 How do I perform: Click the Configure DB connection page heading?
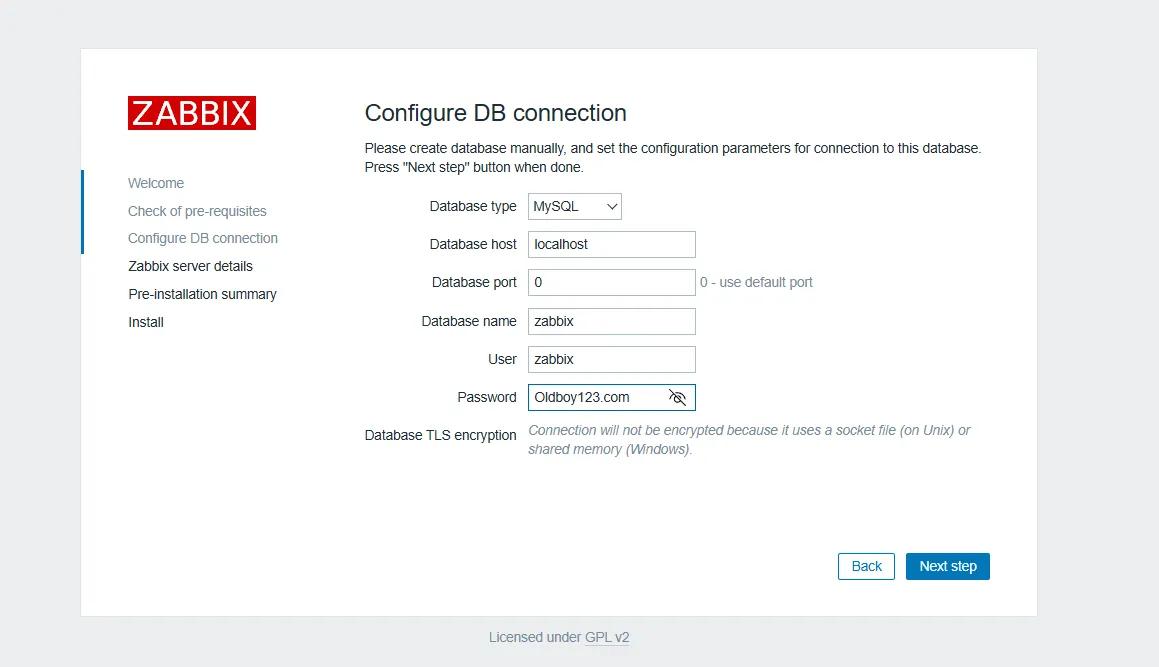click(495, 113)
